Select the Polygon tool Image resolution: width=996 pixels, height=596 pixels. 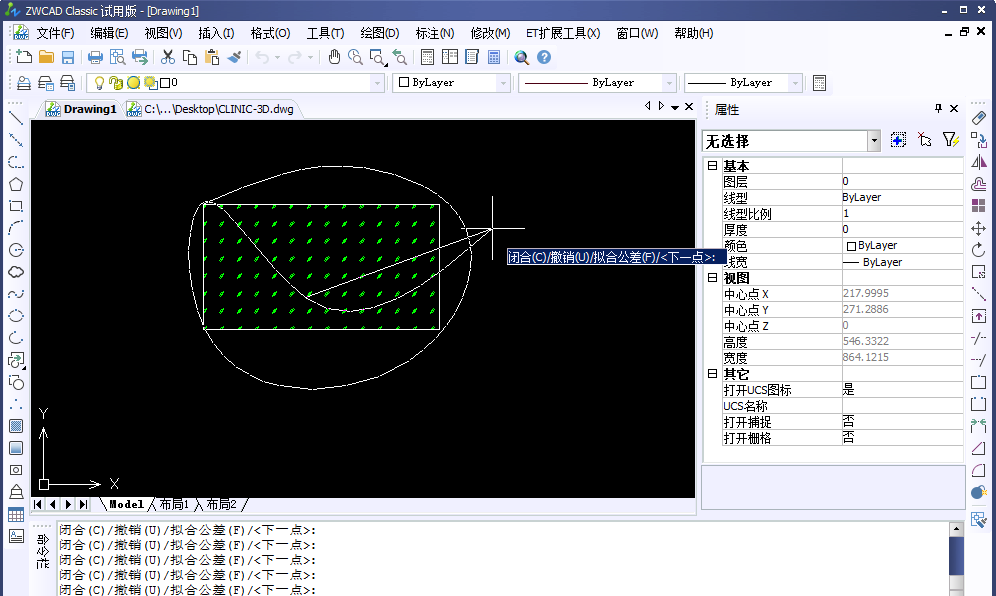(14, 185)
